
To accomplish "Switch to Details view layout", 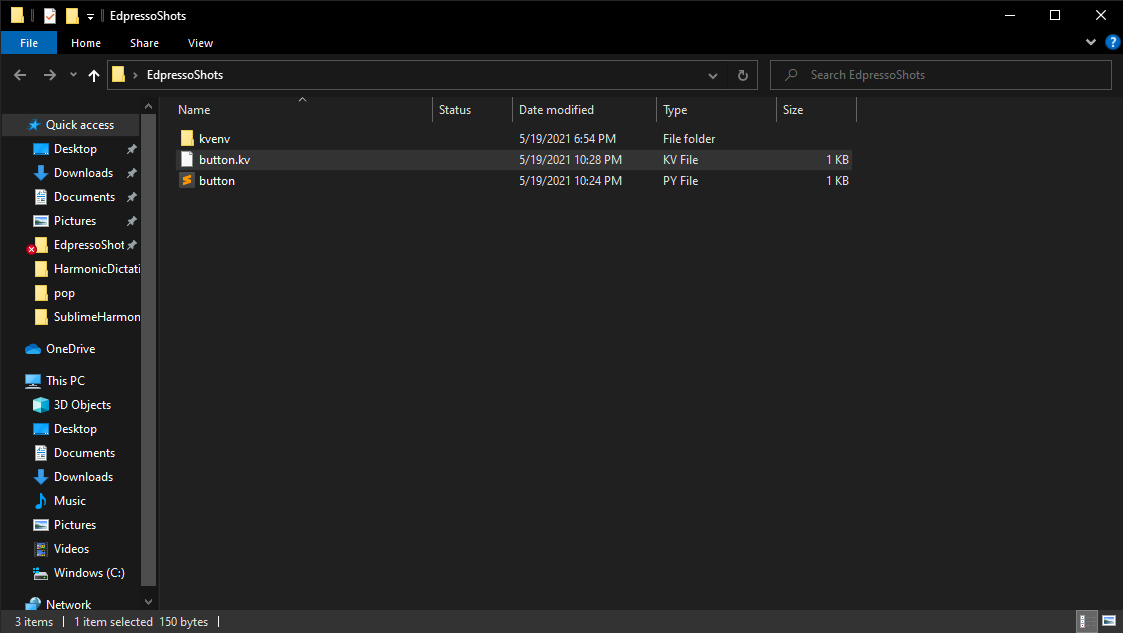I will 1087,622.
